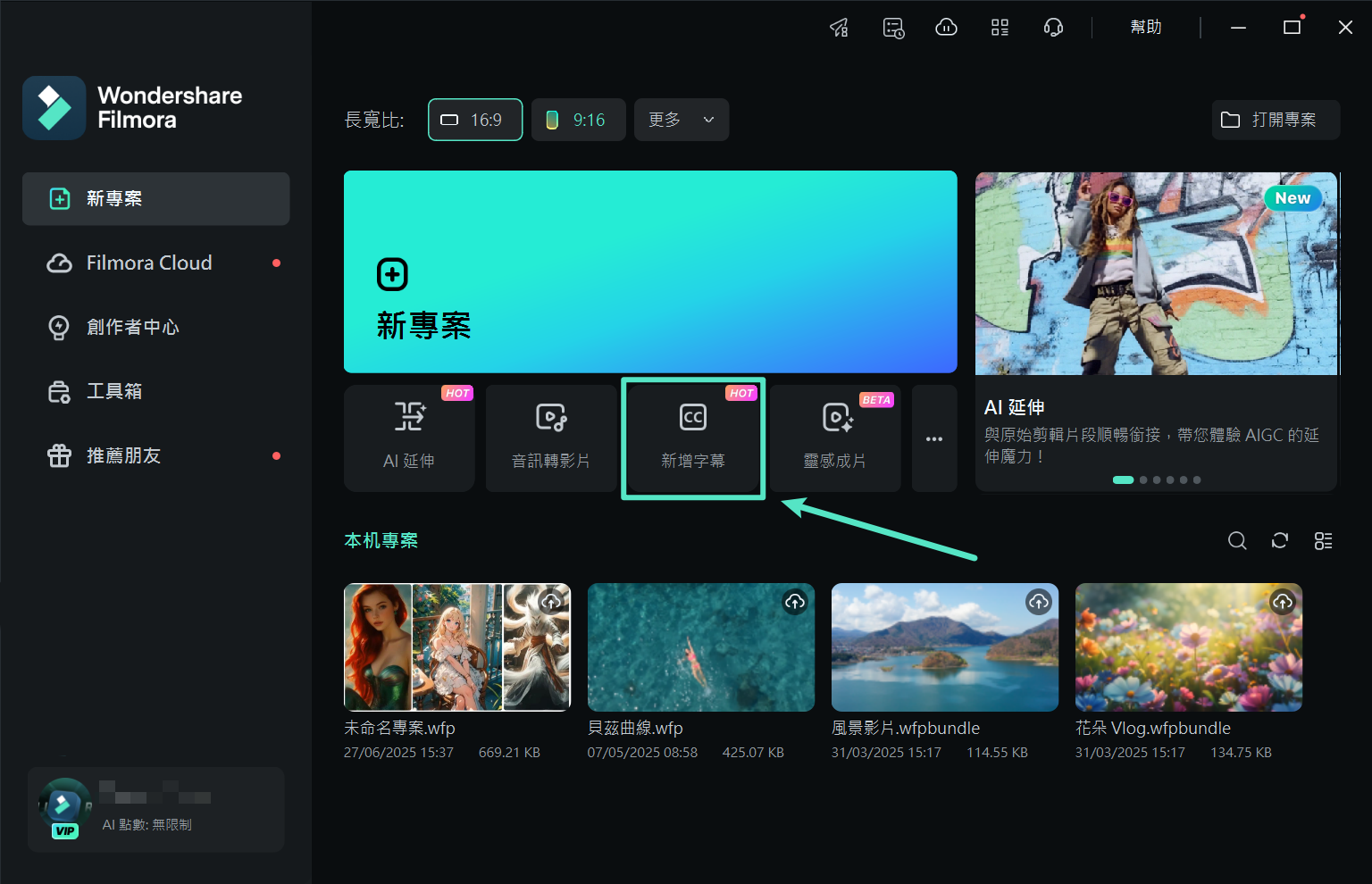Open cloud upload status from title bar

coord(946,28)
